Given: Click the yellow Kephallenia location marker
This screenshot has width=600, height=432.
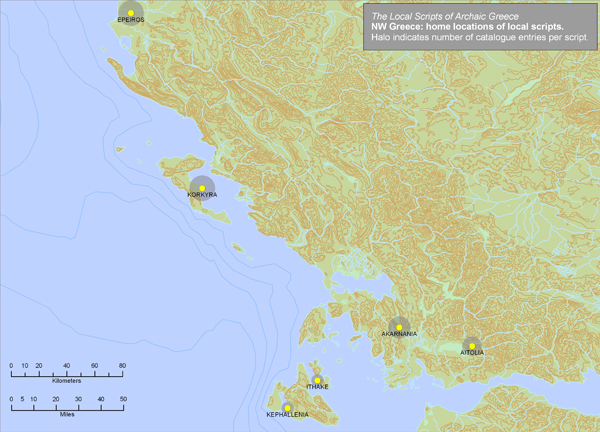Looking at the screenshot, I should (287, 408).
